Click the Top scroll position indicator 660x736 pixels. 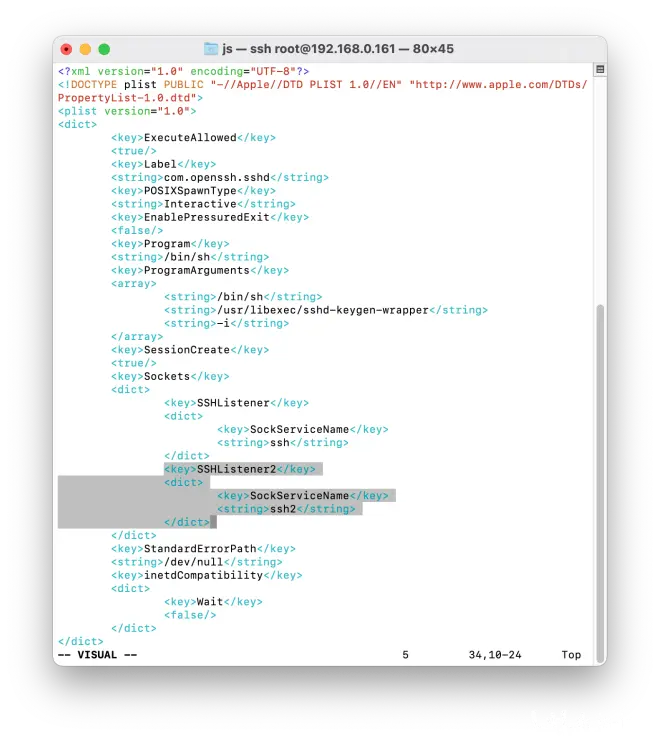[x=571, y=655]
